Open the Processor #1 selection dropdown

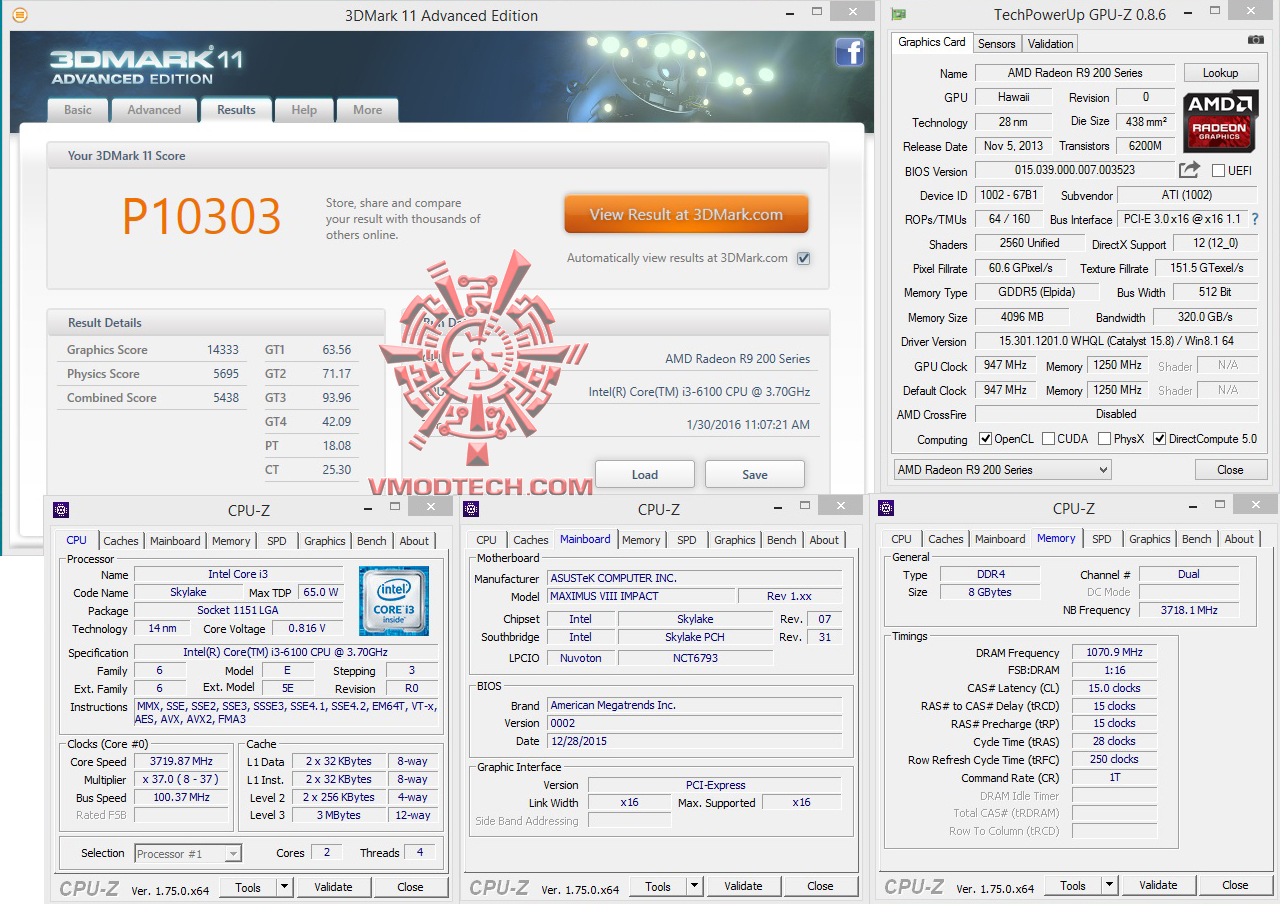tap(188, 853)
